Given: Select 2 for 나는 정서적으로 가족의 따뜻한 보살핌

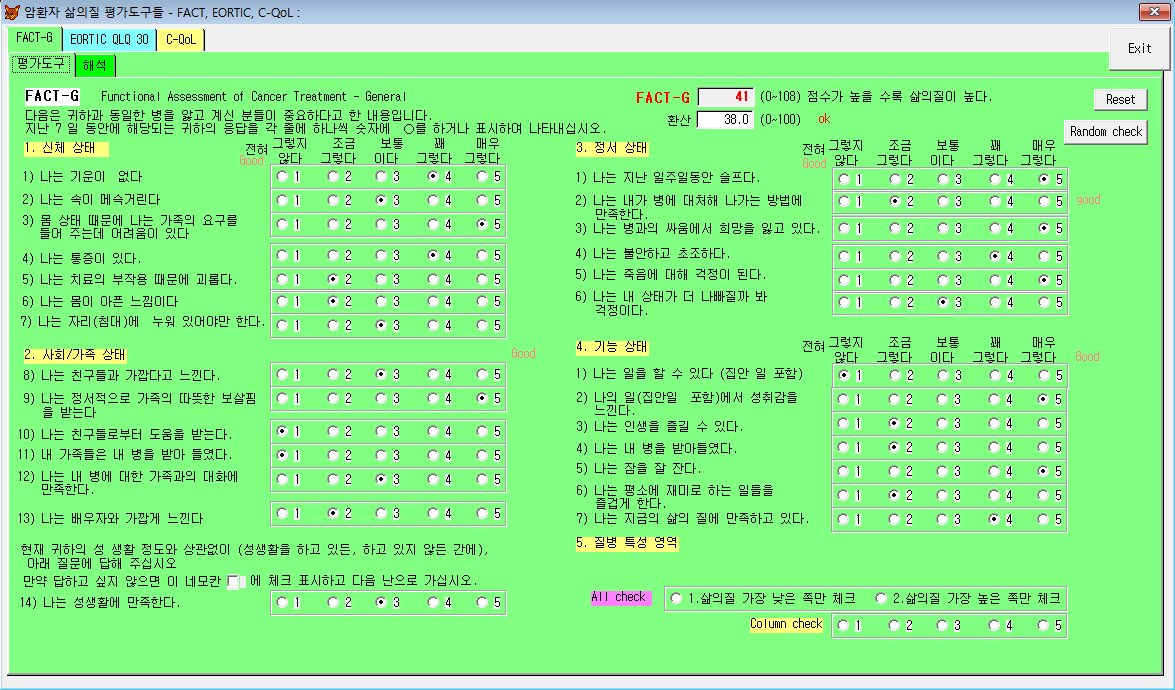Looking at the screenshot, I should (x=333, y=398).
